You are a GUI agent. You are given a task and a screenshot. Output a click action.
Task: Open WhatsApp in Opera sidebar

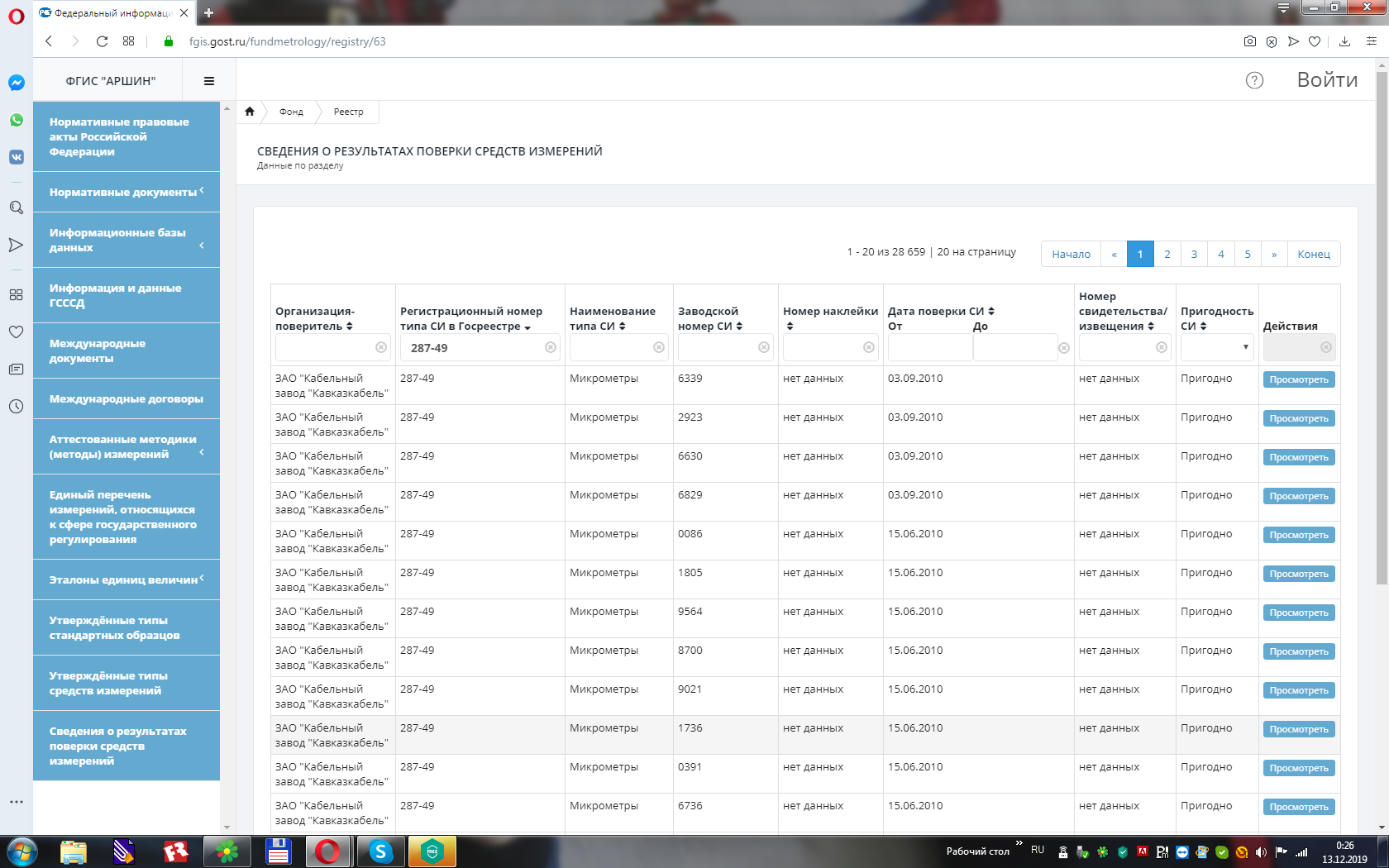coord(17,120)
